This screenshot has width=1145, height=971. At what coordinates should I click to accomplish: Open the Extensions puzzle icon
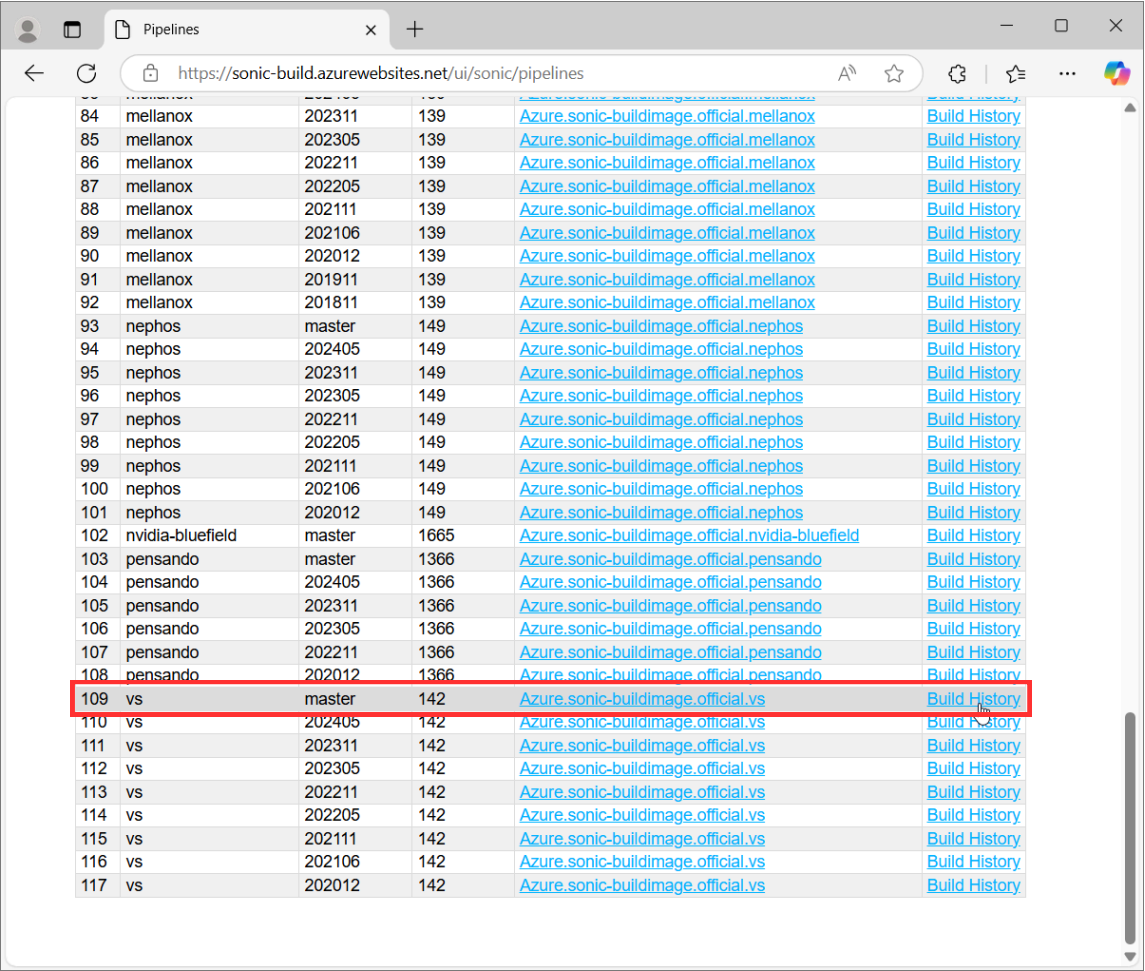click(x=957, y=73)
